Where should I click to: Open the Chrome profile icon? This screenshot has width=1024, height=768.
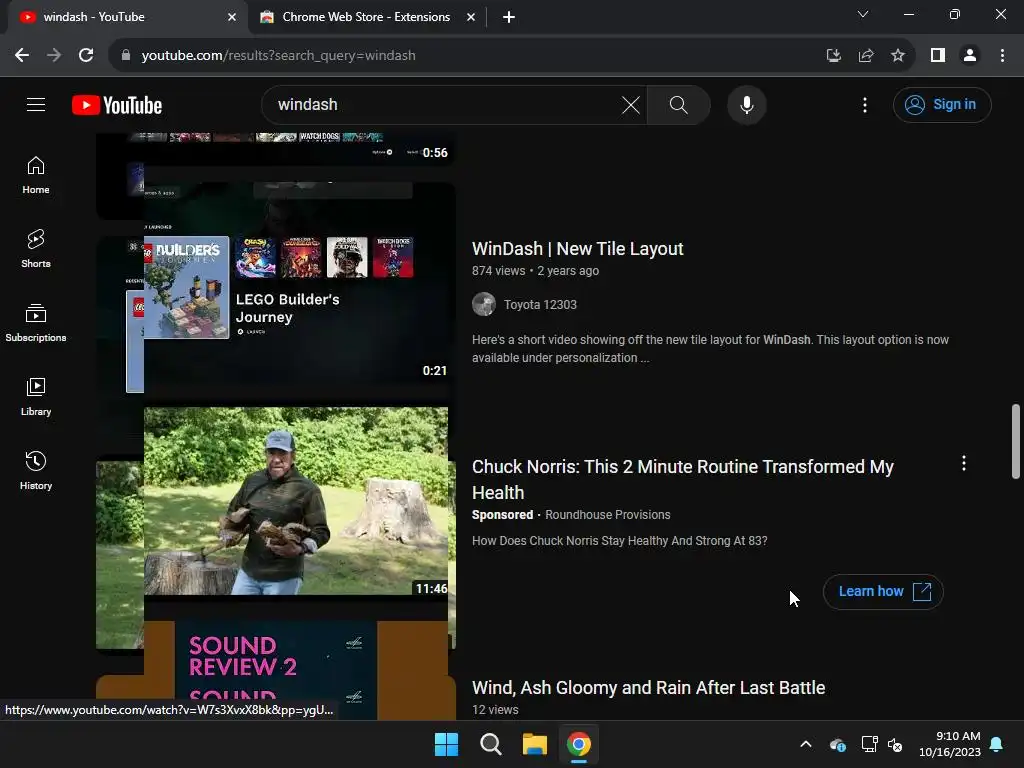point(970,56)
